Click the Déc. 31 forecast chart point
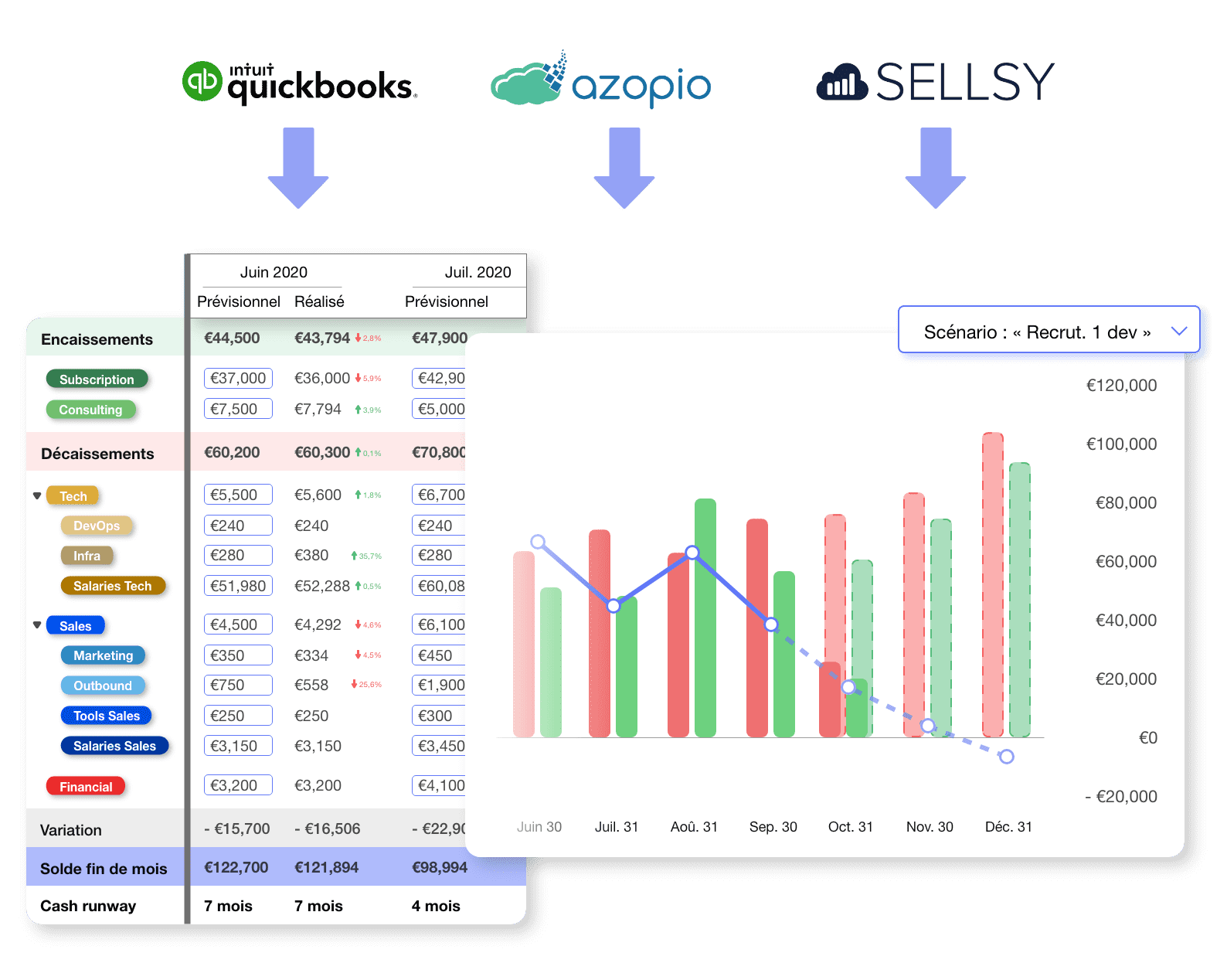Screen dimensions: 1227x980 (x=1007, y=757)
